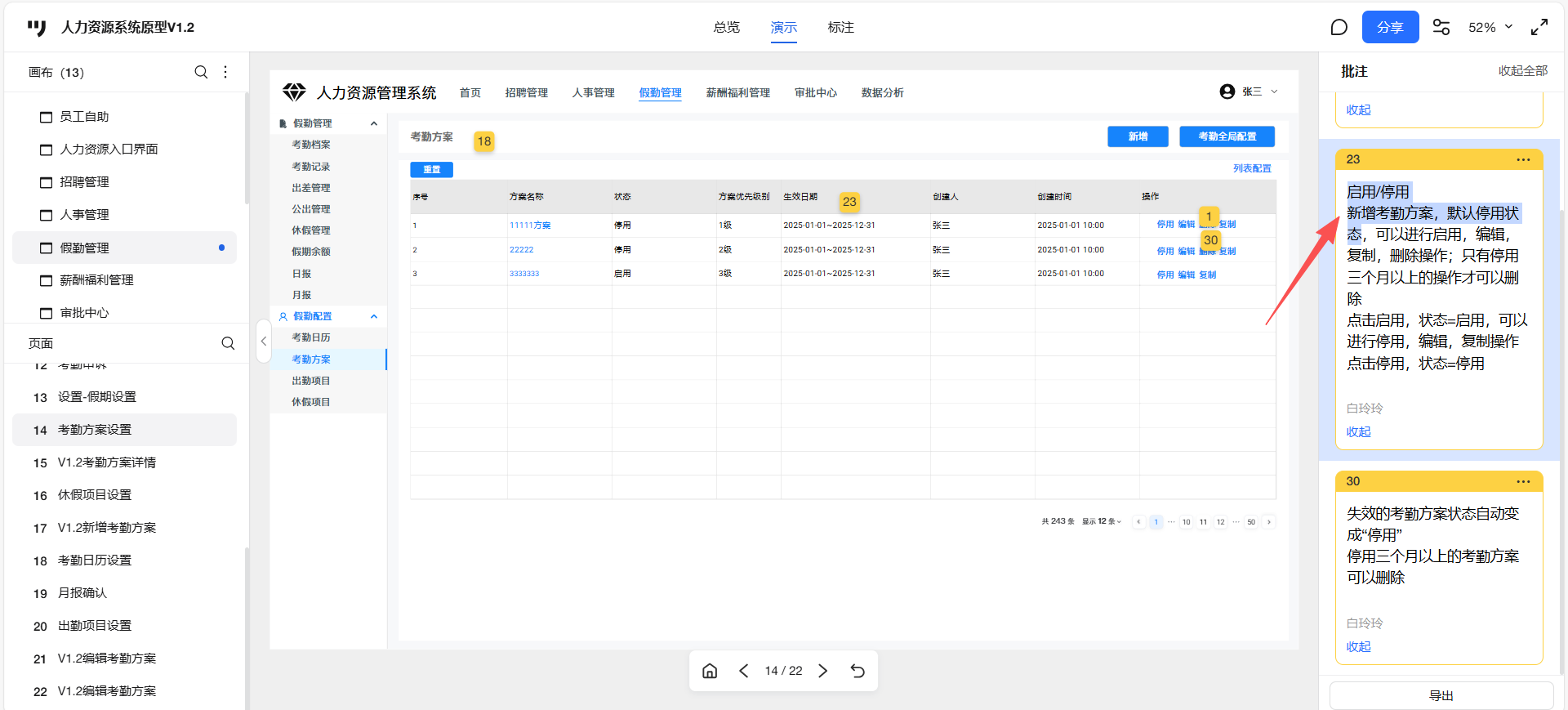This screenshot has width=1568, height=710.
Task: Click the yellow annotation marker 18
Action: point(484,141)
